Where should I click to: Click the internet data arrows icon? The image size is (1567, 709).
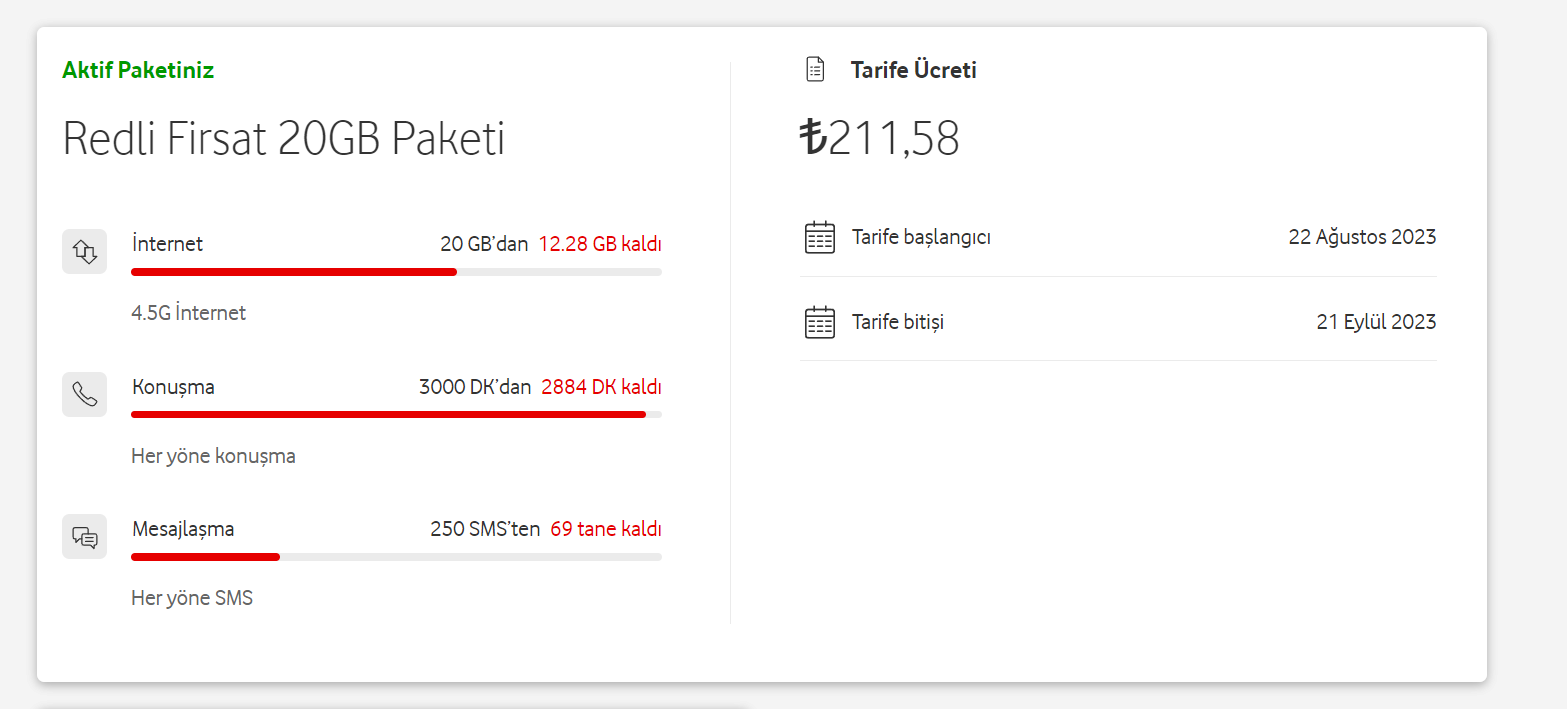pos(84,251)
